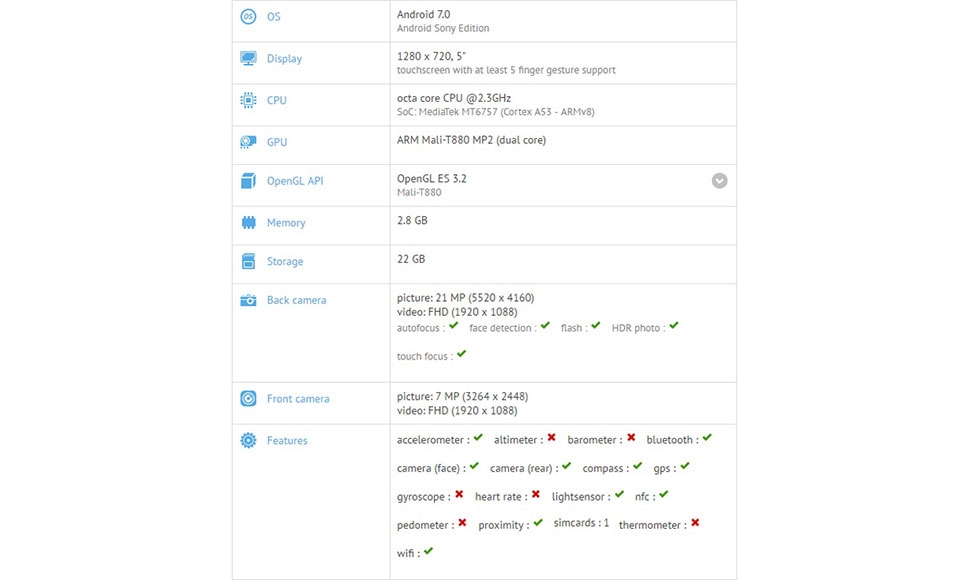Expand the OpenGL ES 3.2 details arrow
The height and width of the screenshot is (580, 960).
[719, 181]
